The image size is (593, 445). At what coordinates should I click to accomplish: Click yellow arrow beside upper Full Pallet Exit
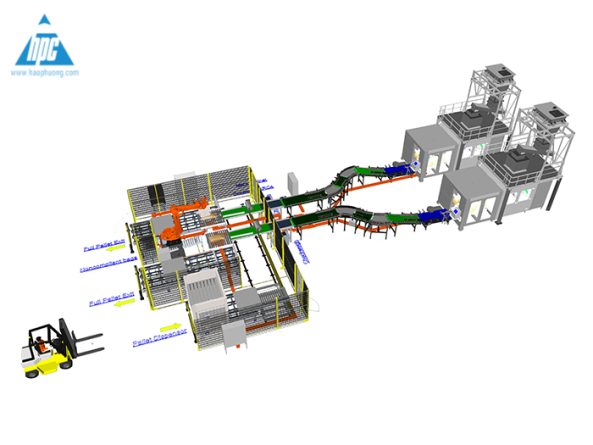(x=115, y=249)
